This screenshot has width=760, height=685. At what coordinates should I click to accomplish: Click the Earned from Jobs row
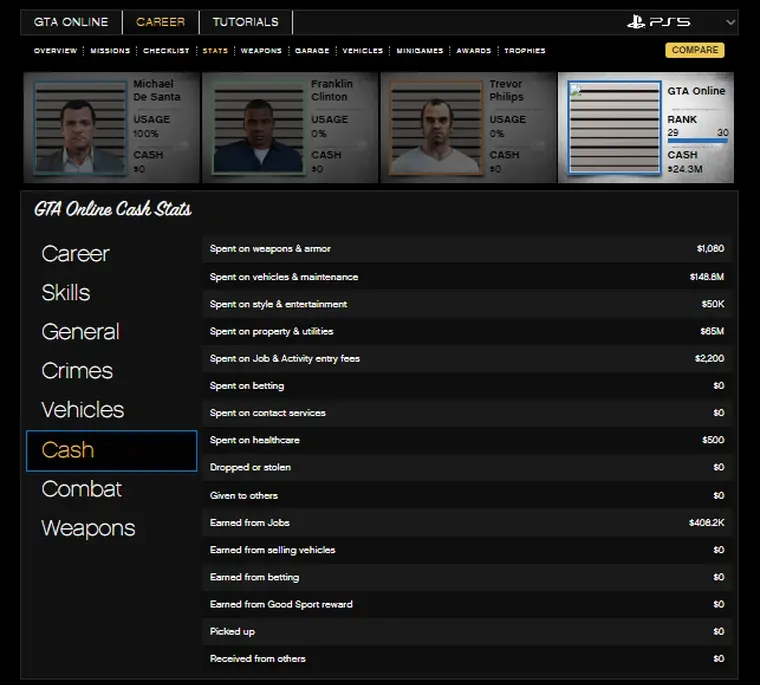pos(467,522)
